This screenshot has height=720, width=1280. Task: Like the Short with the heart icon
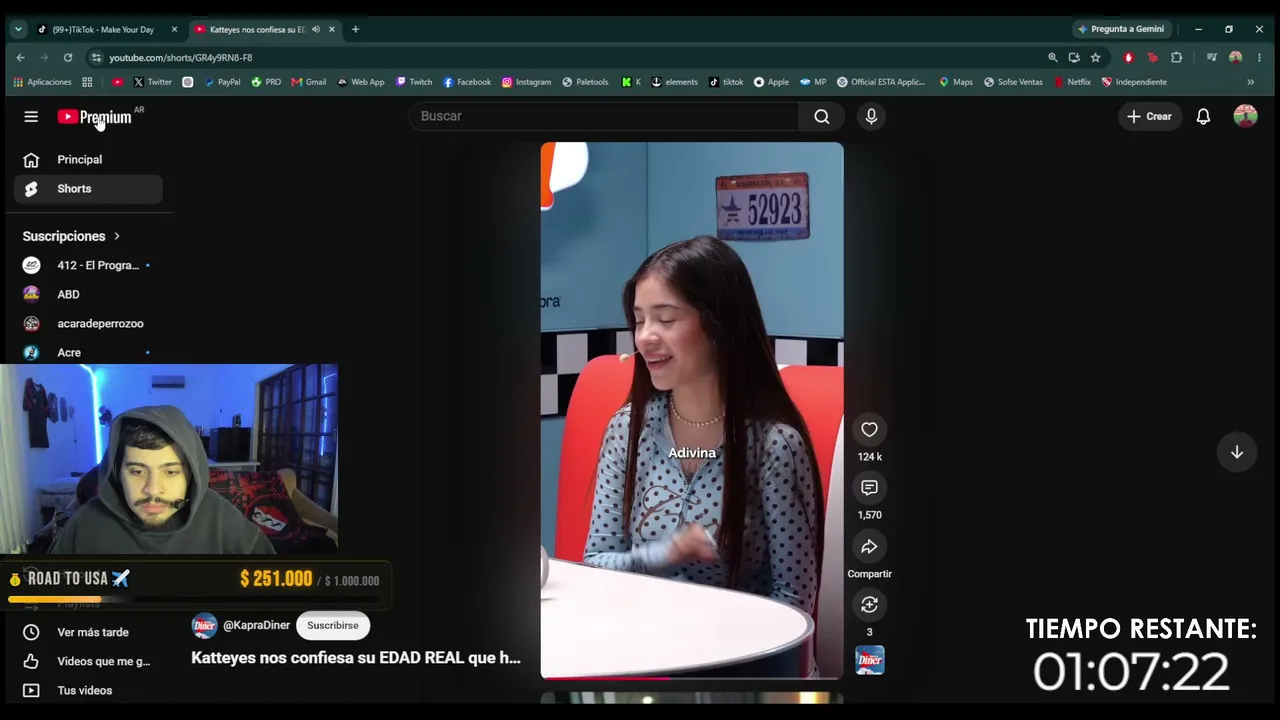(869, 430)
